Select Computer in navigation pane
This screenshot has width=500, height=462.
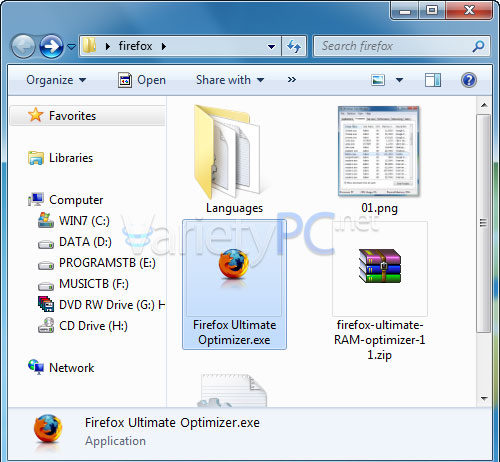(76, 200)
